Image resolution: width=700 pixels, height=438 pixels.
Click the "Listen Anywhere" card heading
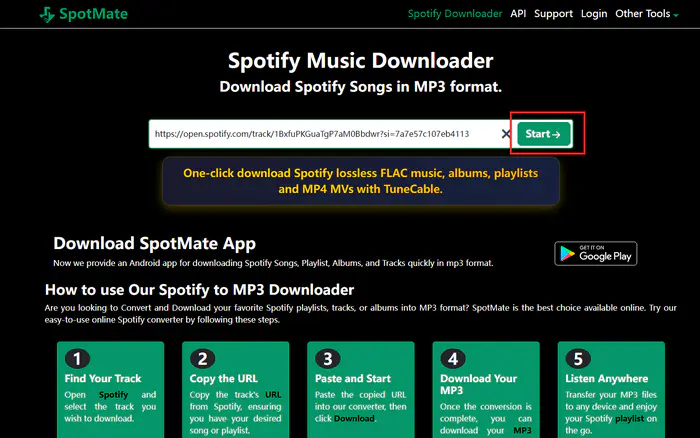pyautogui.click(x=606, y=379)
